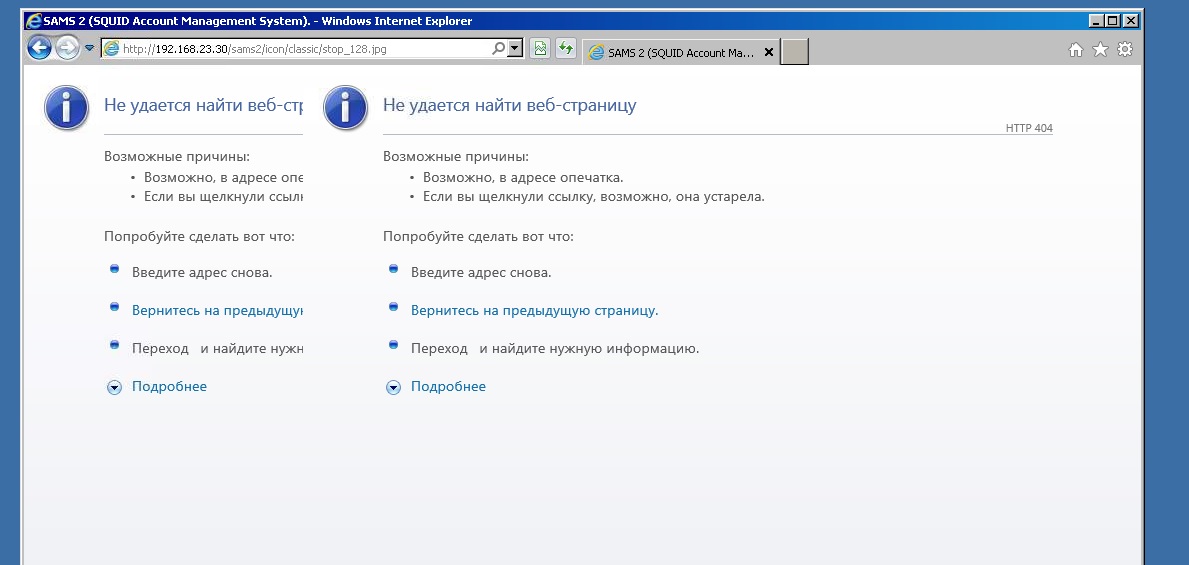This screenshot has height=565, width=1189.
Task: Click left frame 'Вернитесь на предыдущу' link
Action: tap(218, 310)
